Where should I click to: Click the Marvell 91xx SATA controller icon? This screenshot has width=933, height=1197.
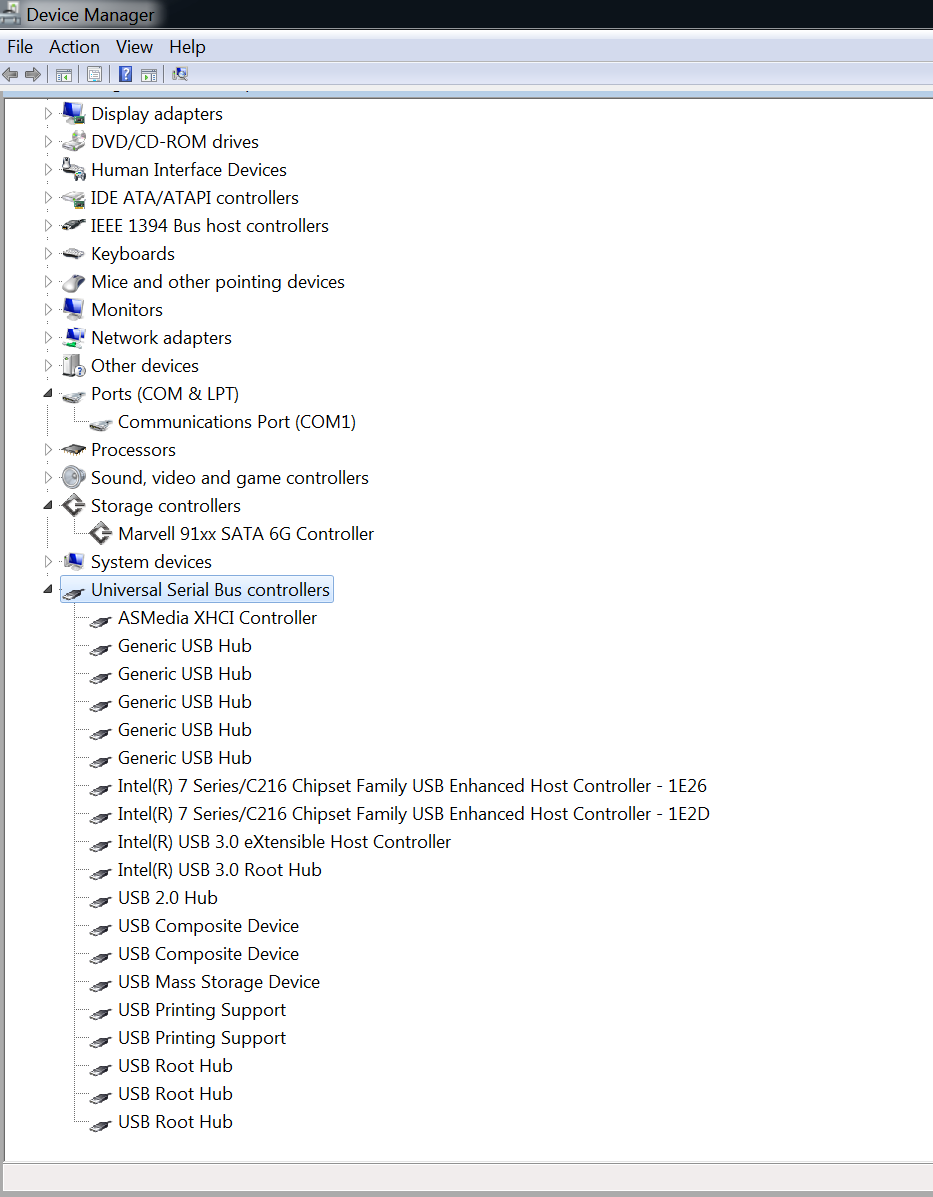[x=100, y=533]
